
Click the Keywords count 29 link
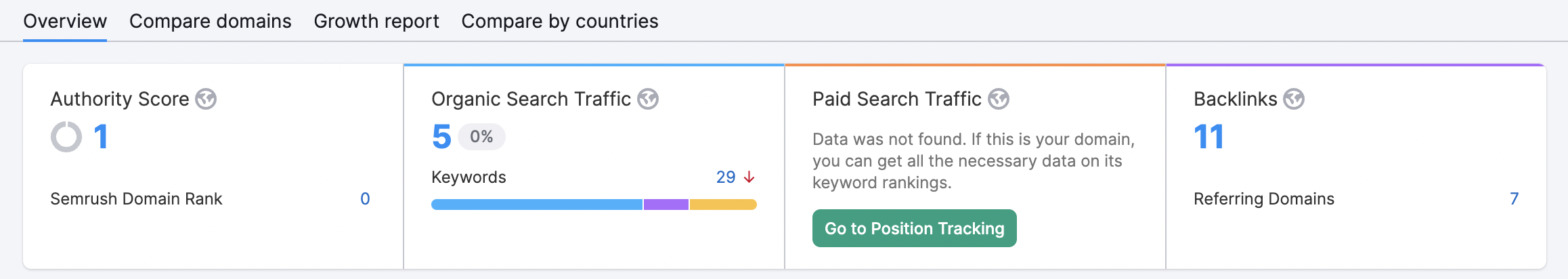pyautogui.click(x=726, y=177)
